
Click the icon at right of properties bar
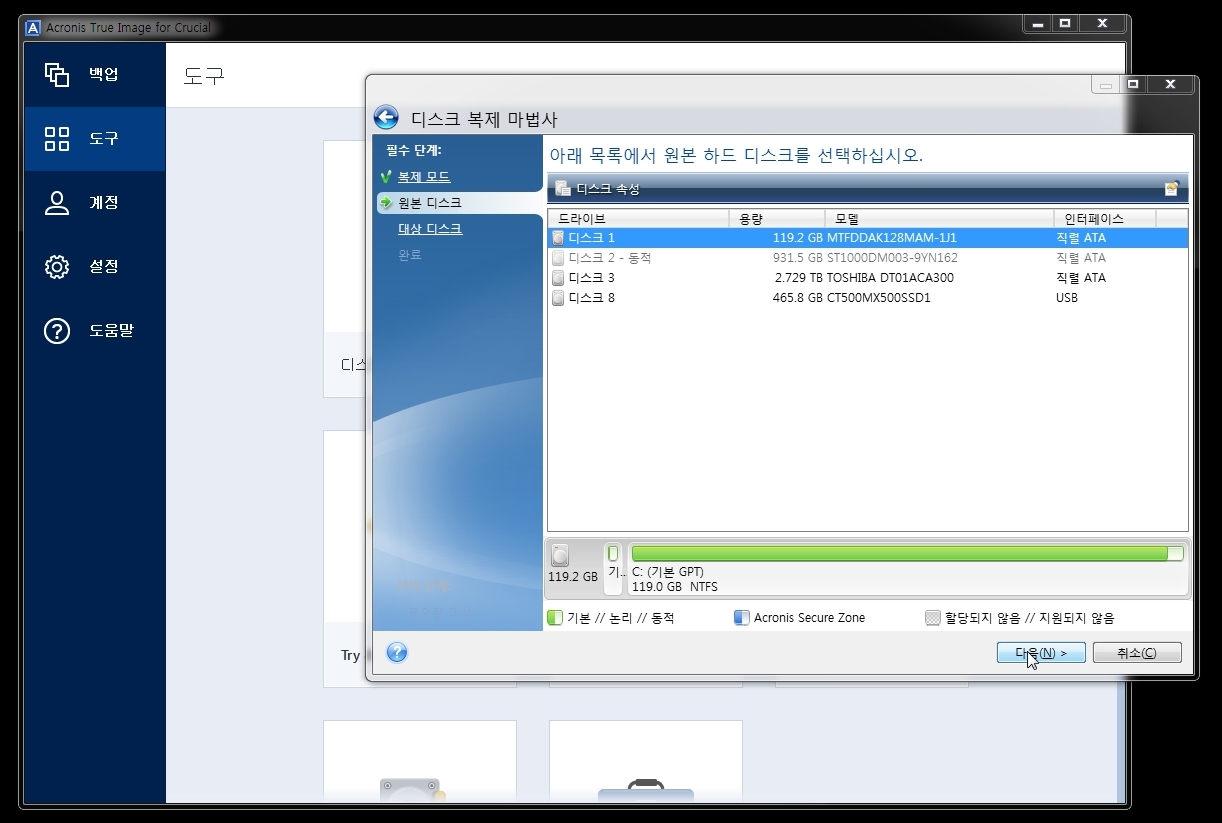[1171, 188]
